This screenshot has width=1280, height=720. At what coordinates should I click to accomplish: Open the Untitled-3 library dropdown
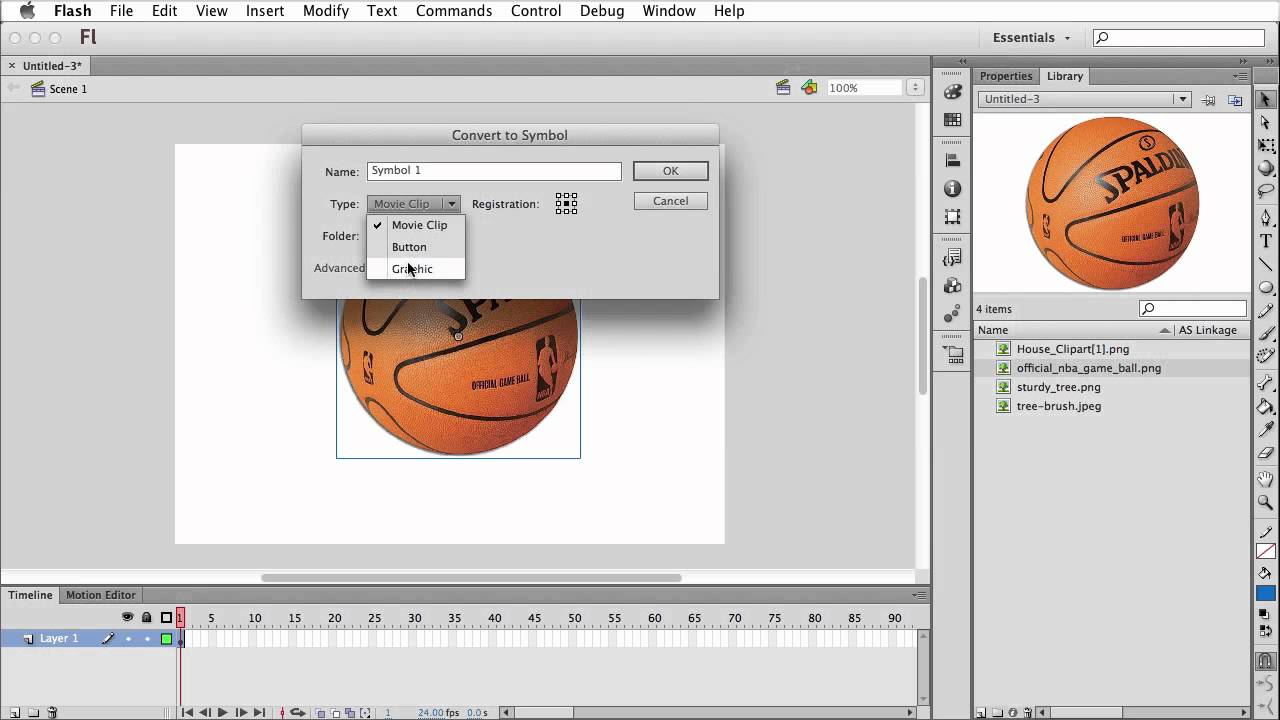point(1084,99)
